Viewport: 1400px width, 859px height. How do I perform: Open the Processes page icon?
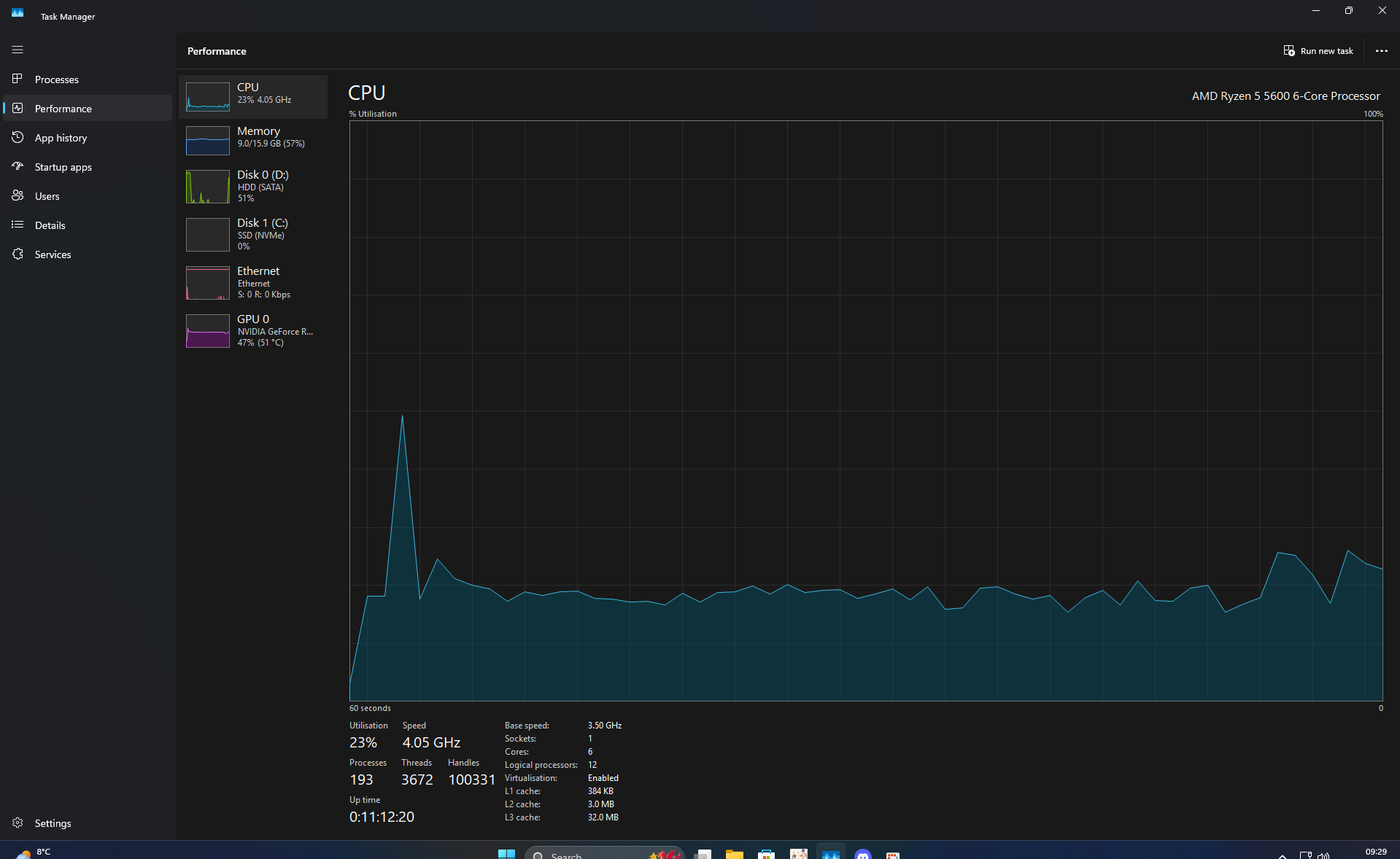18,79
